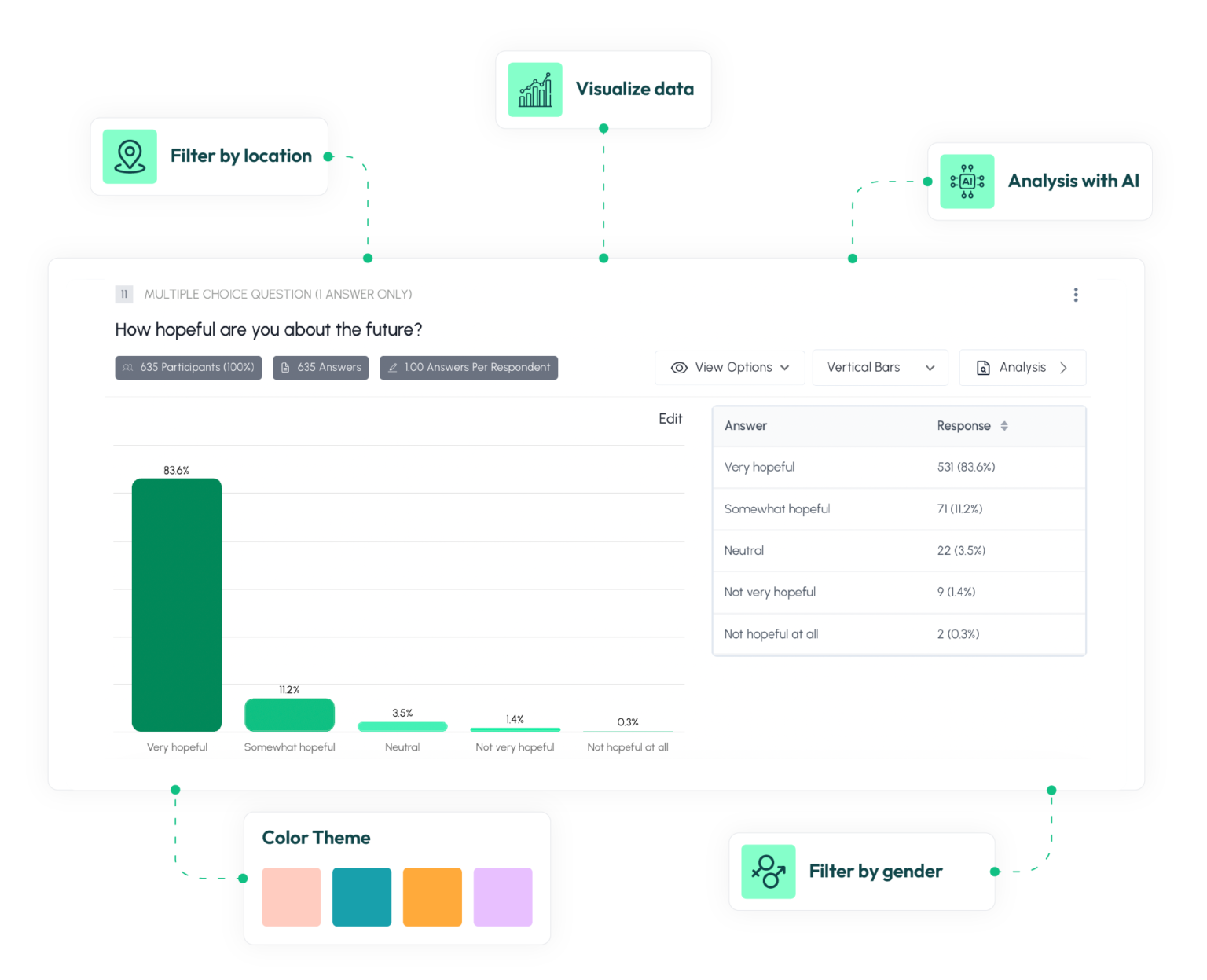Click the question title about the future

[268, 330]
